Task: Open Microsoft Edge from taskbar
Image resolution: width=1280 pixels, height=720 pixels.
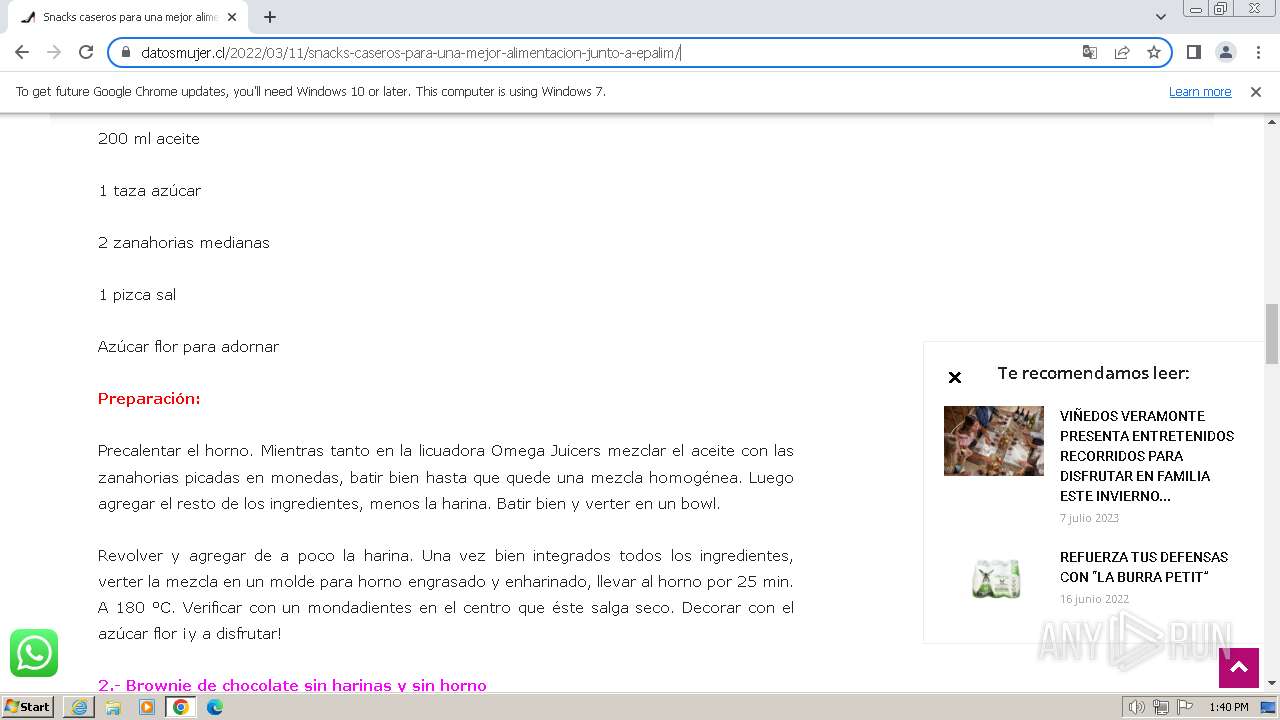Action: pos(215,707)
